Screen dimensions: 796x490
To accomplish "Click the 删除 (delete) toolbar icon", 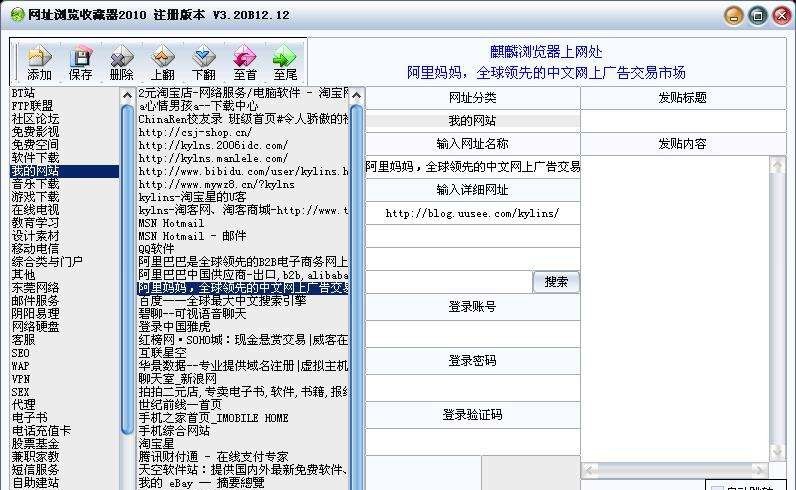I will 122,63.
